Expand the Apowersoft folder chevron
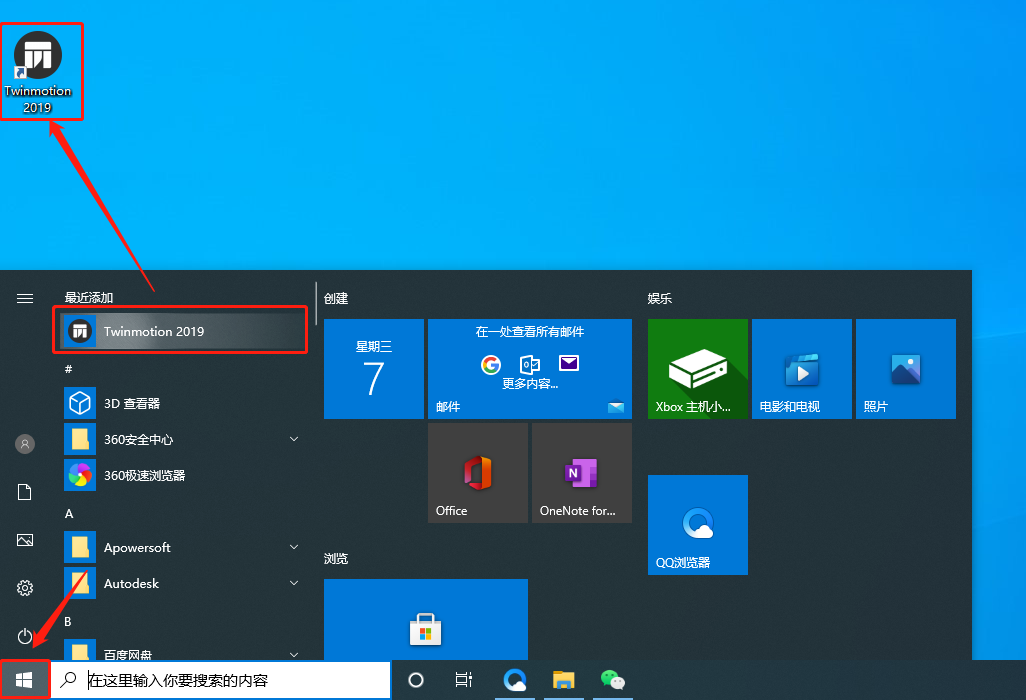This screenshot has height=700, width=1026. (x=294, y=547)
